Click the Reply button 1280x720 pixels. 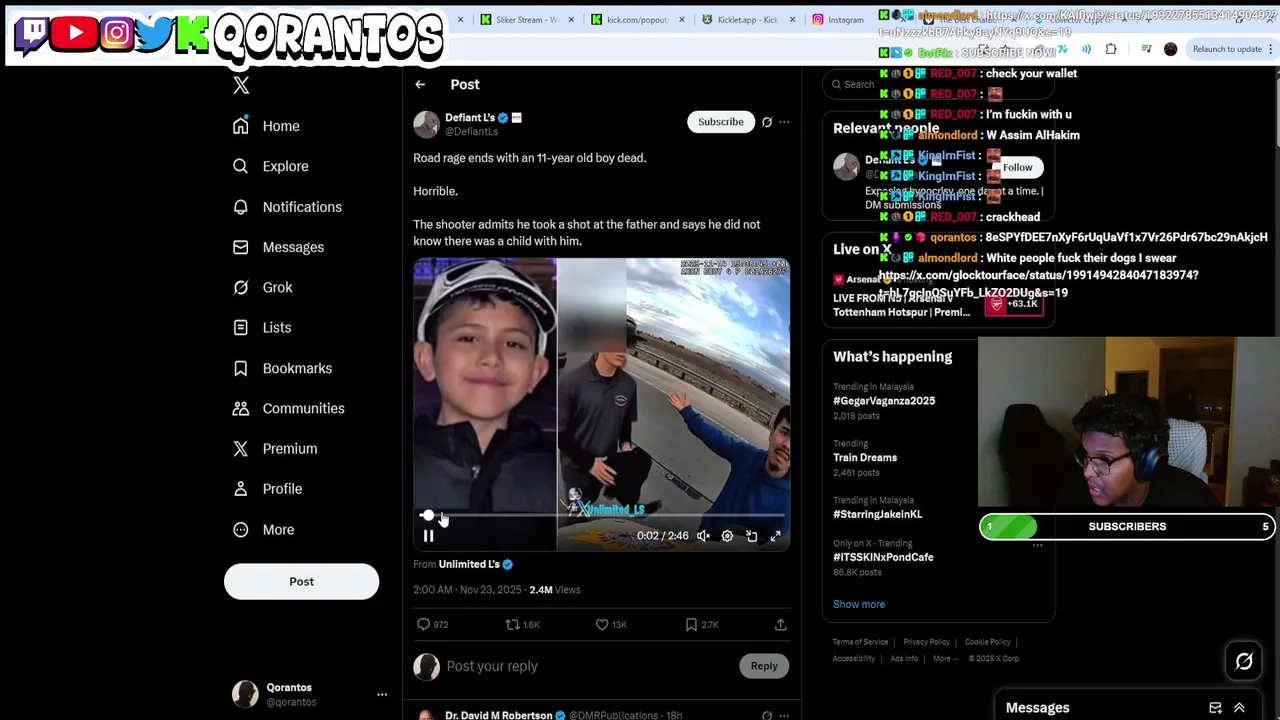click(764, 666)
